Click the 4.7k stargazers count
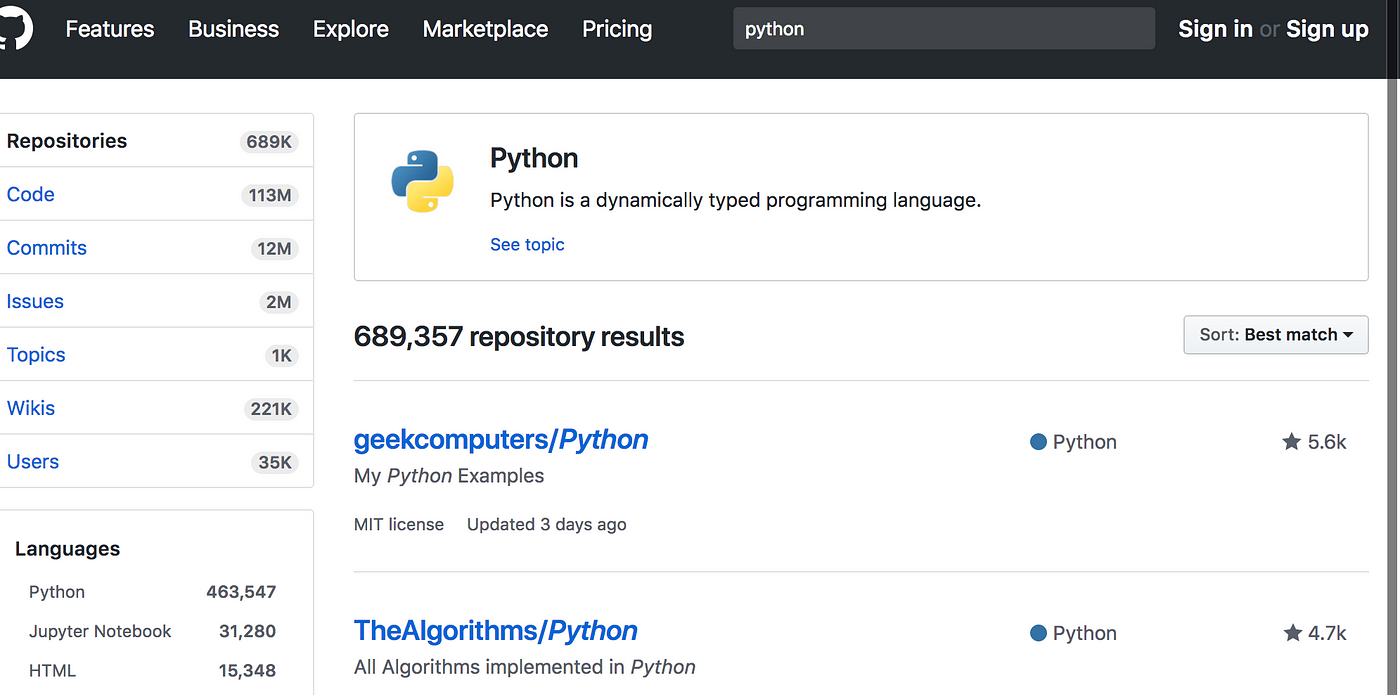The image size is (1400, 695). [x=1327, y=633]
